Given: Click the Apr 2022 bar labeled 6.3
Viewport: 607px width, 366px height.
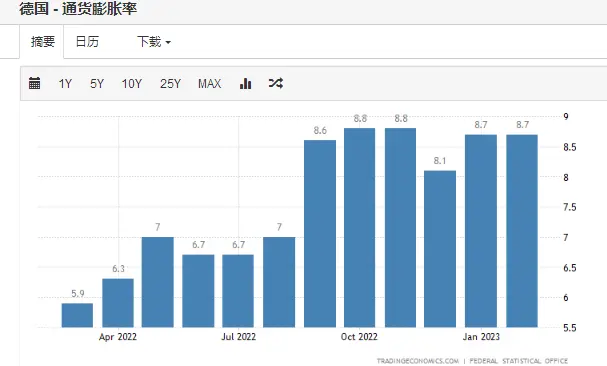Looking at the screenshot, I should point(118,303).
